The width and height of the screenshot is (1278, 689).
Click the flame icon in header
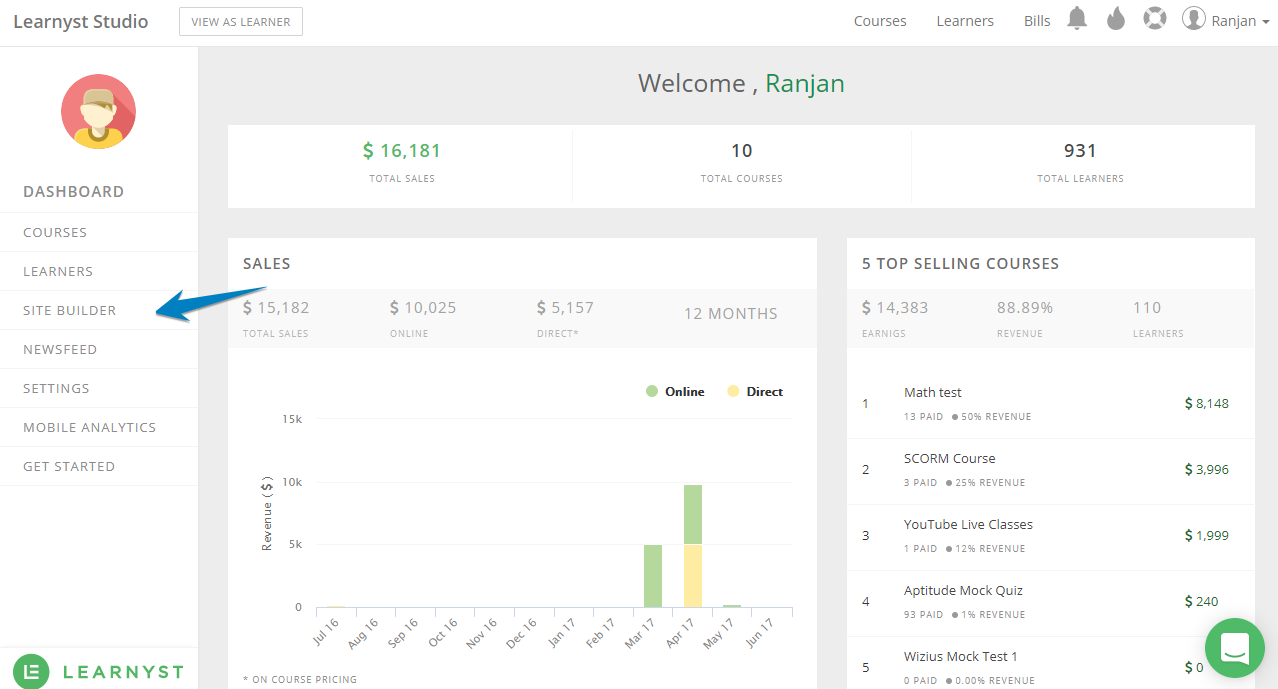tap(1116, 19)
